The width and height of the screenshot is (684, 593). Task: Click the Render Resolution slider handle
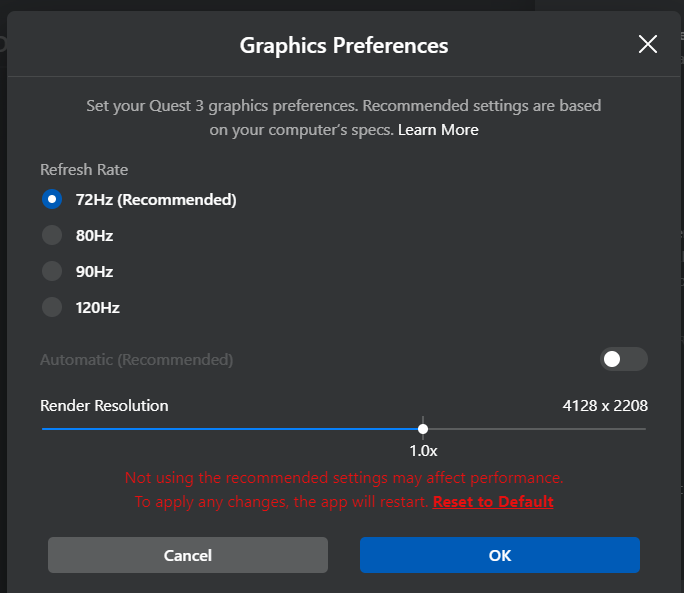[x=423, y=429]
